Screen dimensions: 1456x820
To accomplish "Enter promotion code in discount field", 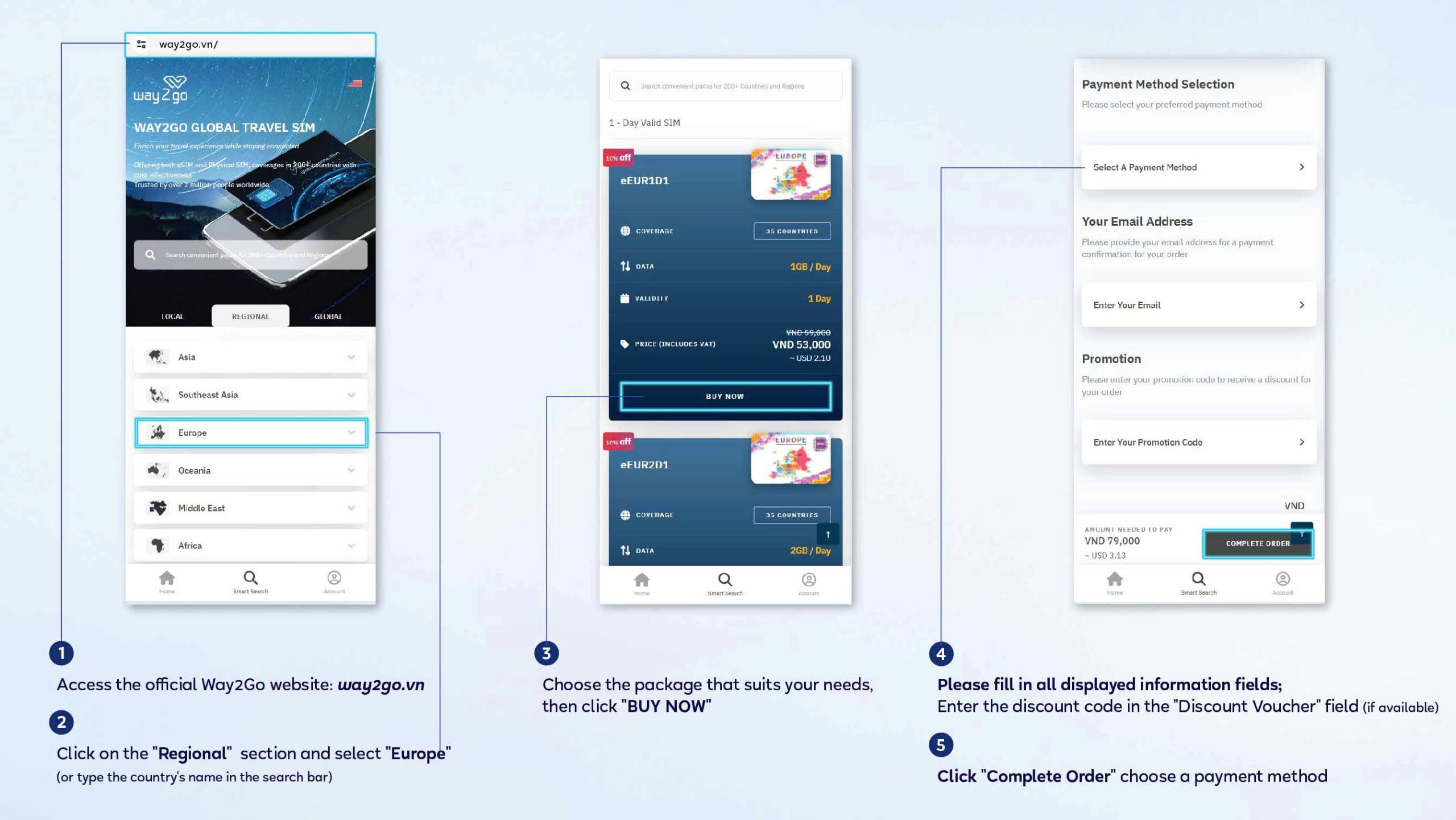I will tap(1198, 442).
